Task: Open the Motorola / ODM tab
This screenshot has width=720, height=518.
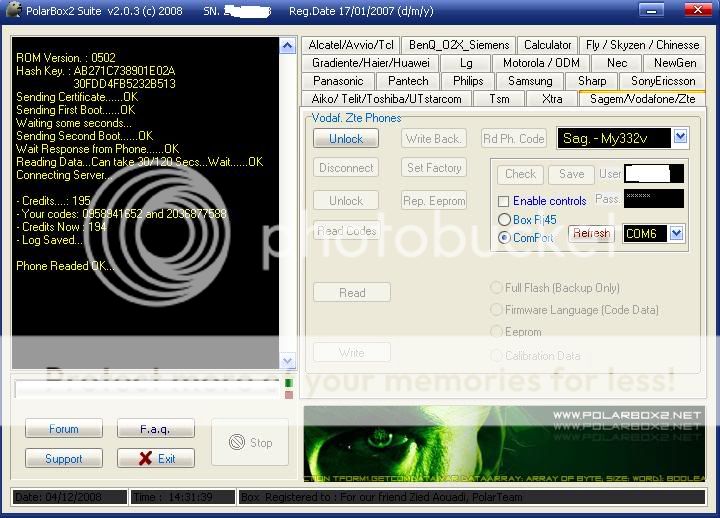Action: point(541,63)
